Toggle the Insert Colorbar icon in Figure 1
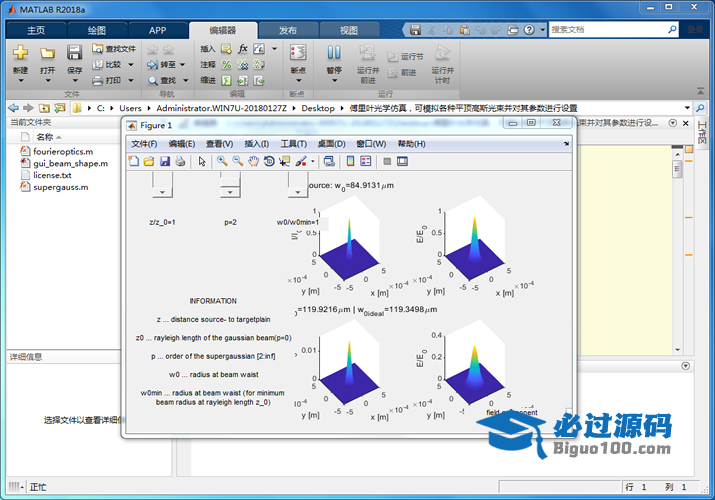The image size is (715, 500). tap(350, 161)
